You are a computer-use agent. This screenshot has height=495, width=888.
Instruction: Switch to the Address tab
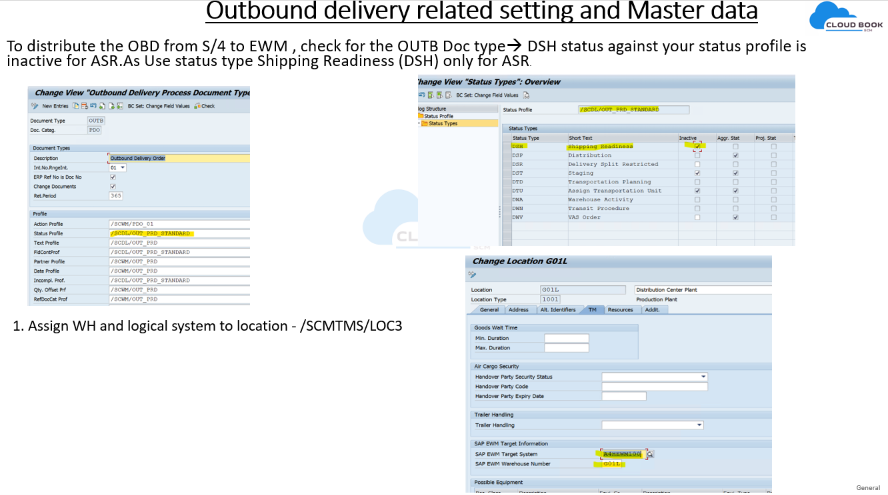(518, 310)
